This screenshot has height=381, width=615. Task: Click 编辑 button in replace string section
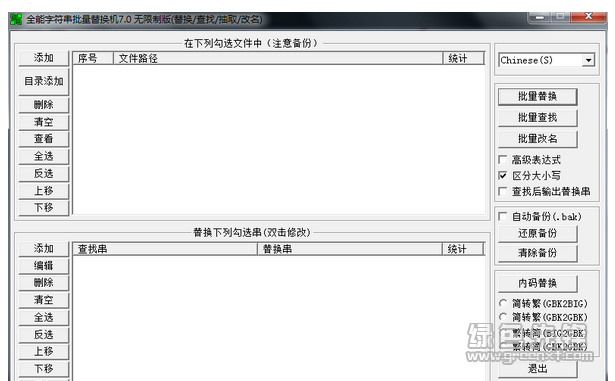pyautogui.click(x=44, y=266)
